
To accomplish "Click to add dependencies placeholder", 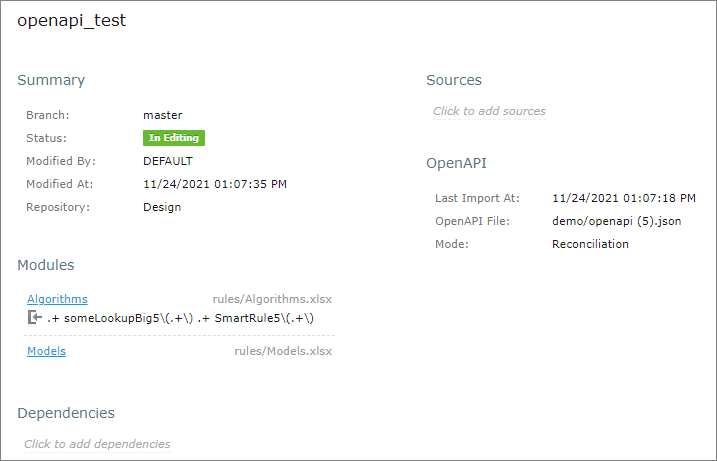I will pyautogui.click(x=97, y=444).
